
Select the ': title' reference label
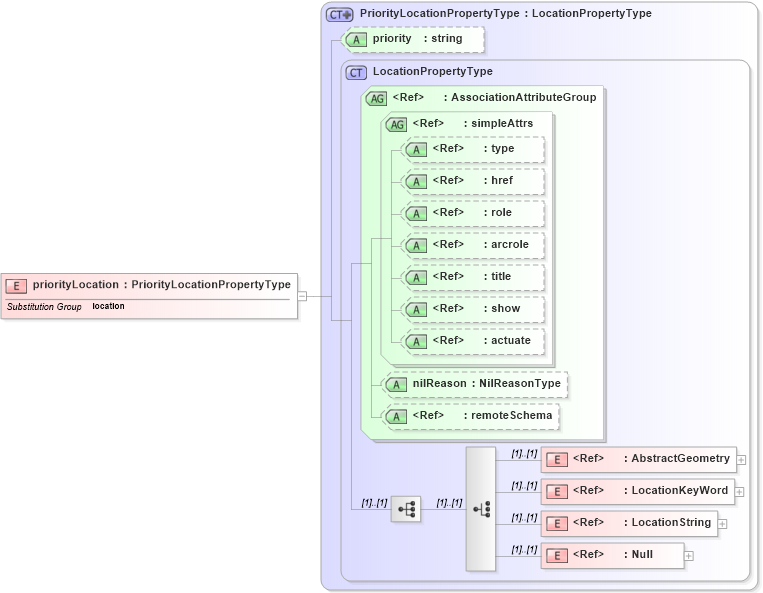(x=497, y=276)
